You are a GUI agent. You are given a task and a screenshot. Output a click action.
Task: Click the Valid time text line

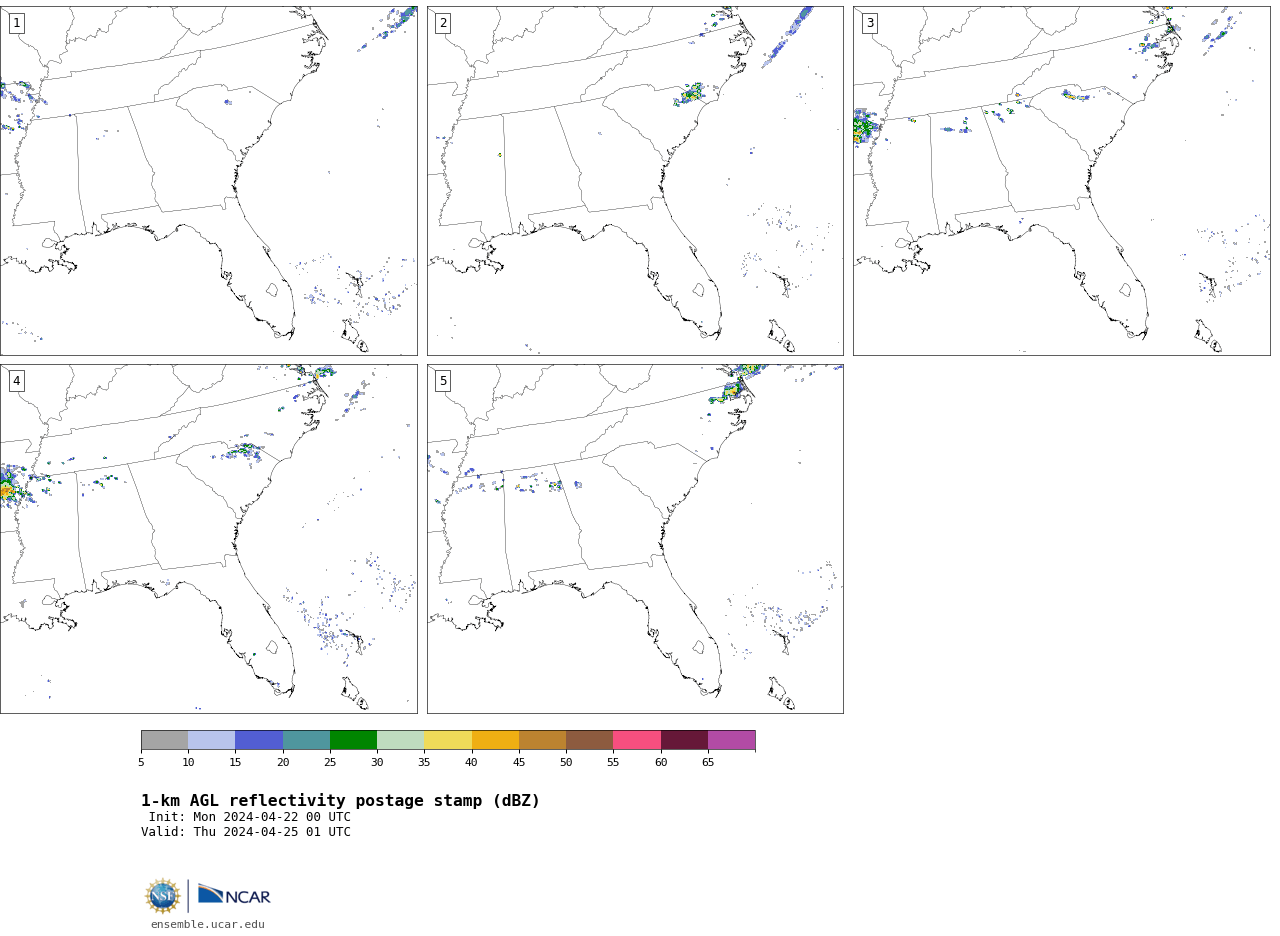[246, 832]
